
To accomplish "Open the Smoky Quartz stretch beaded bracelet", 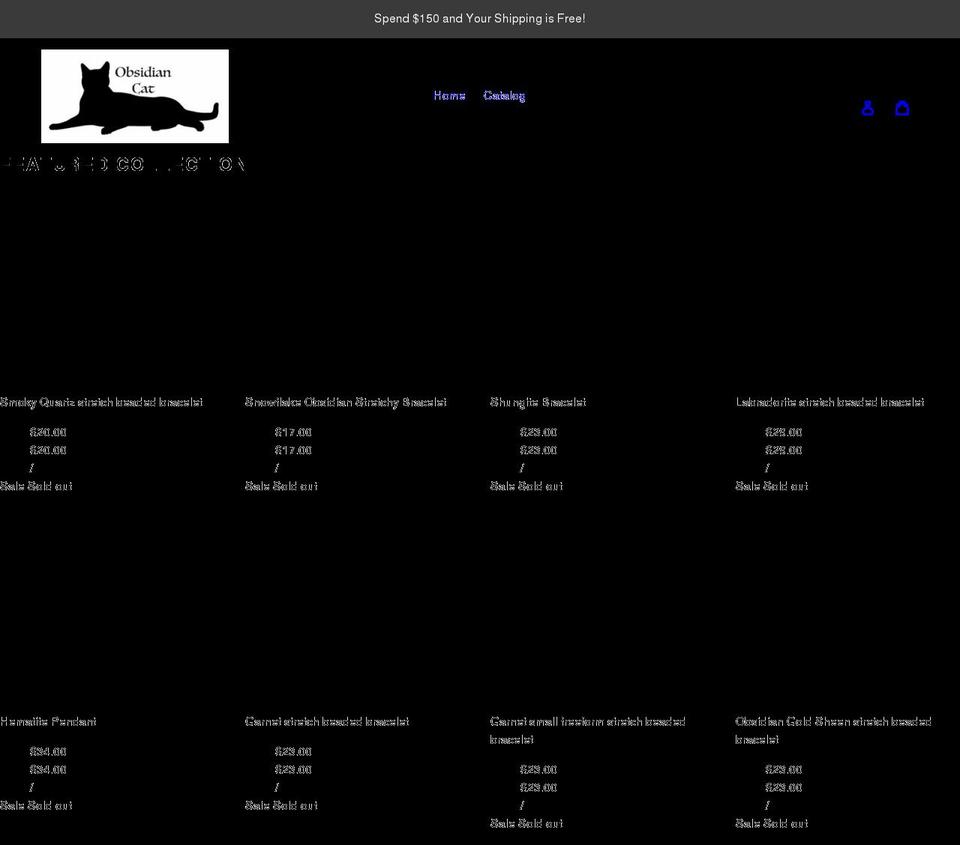I will point(101,402).
